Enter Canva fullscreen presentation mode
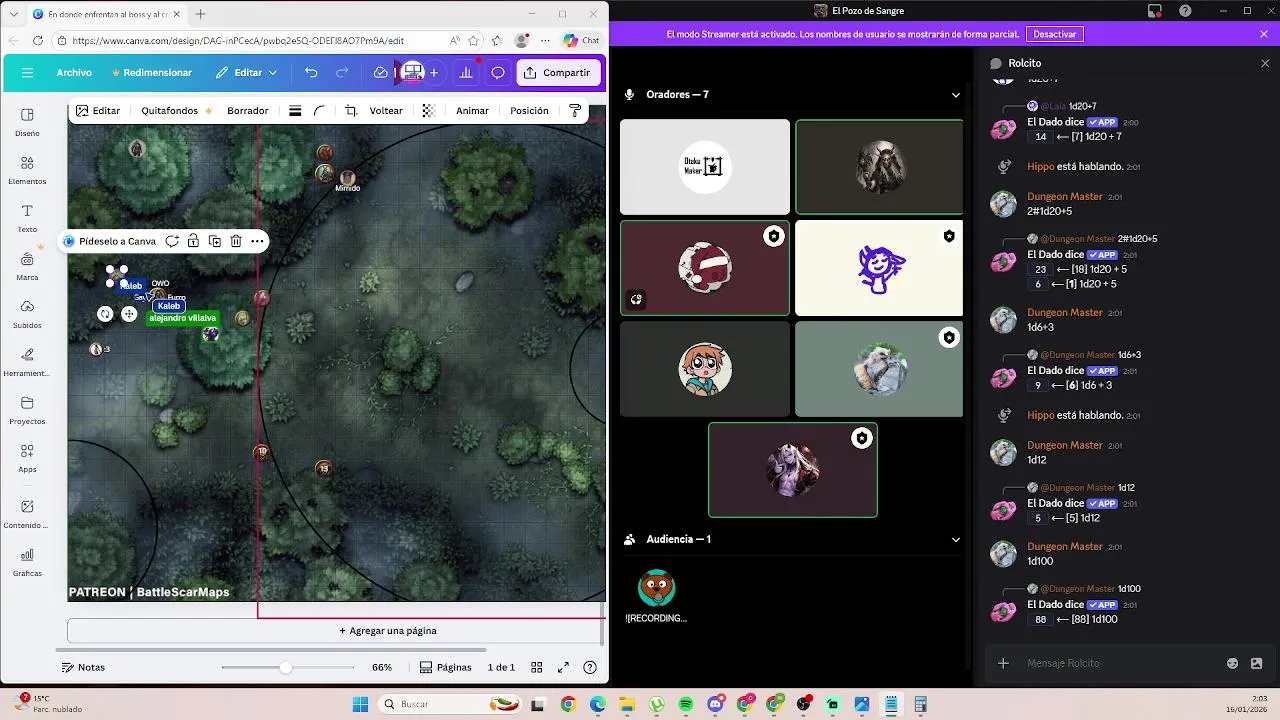 tap(563, 667)
